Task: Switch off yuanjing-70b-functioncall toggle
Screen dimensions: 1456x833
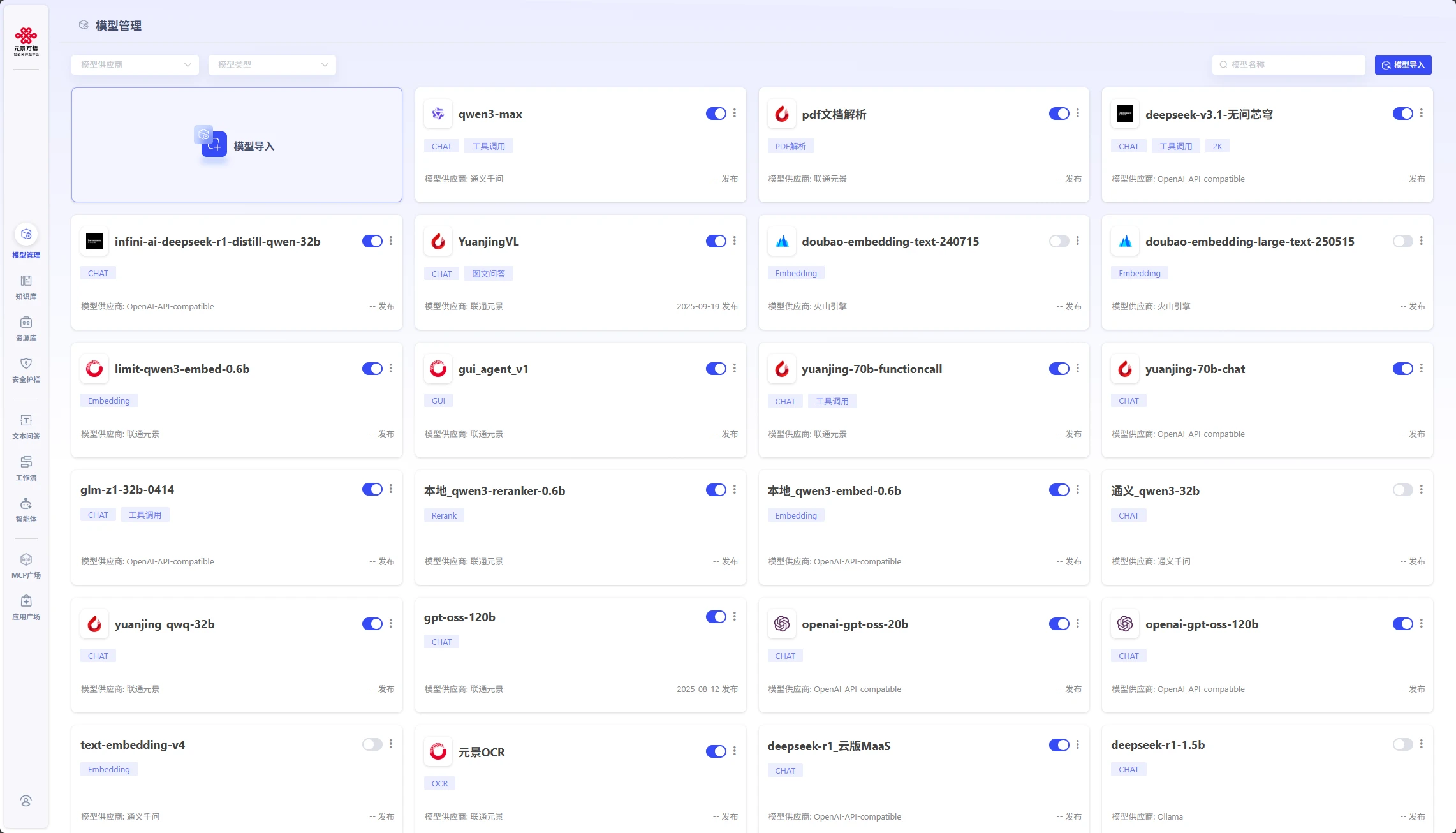Action: (x=1059, y=369)
